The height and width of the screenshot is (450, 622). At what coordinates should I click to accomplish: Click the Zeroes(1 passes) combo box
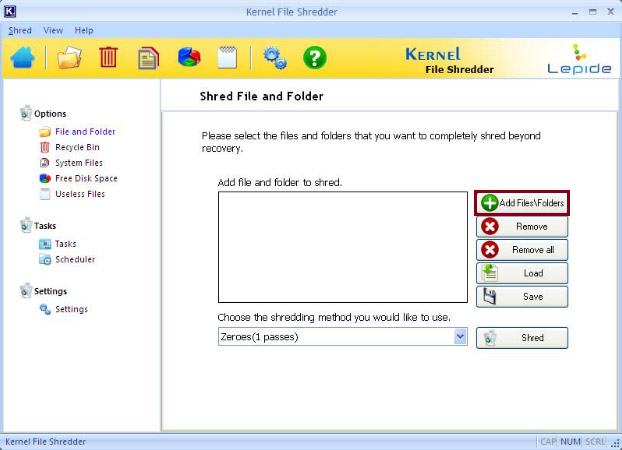tap(343, 337)
